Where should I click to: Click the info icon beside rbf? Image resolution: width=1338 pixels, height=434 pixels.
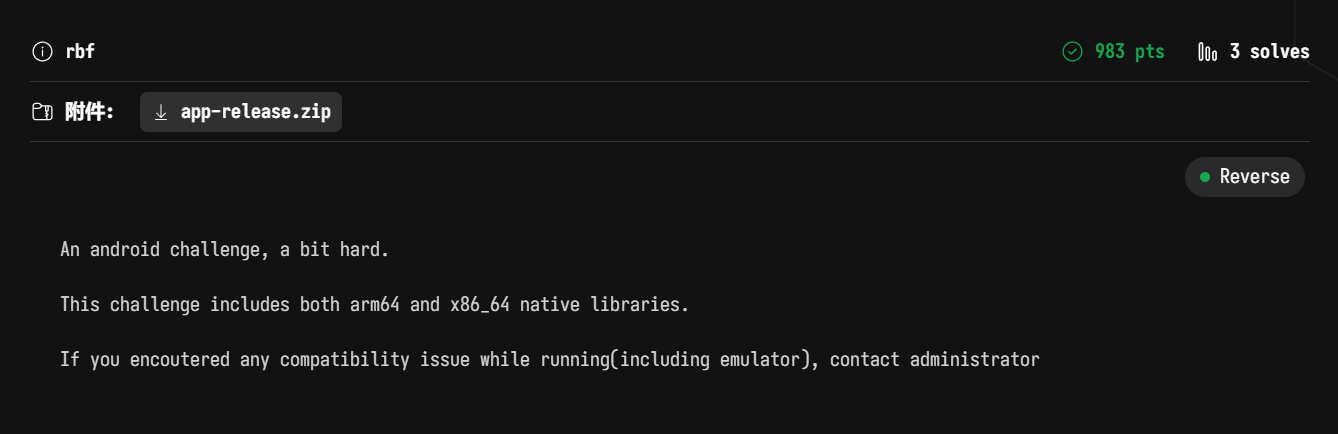pos(42,52)
